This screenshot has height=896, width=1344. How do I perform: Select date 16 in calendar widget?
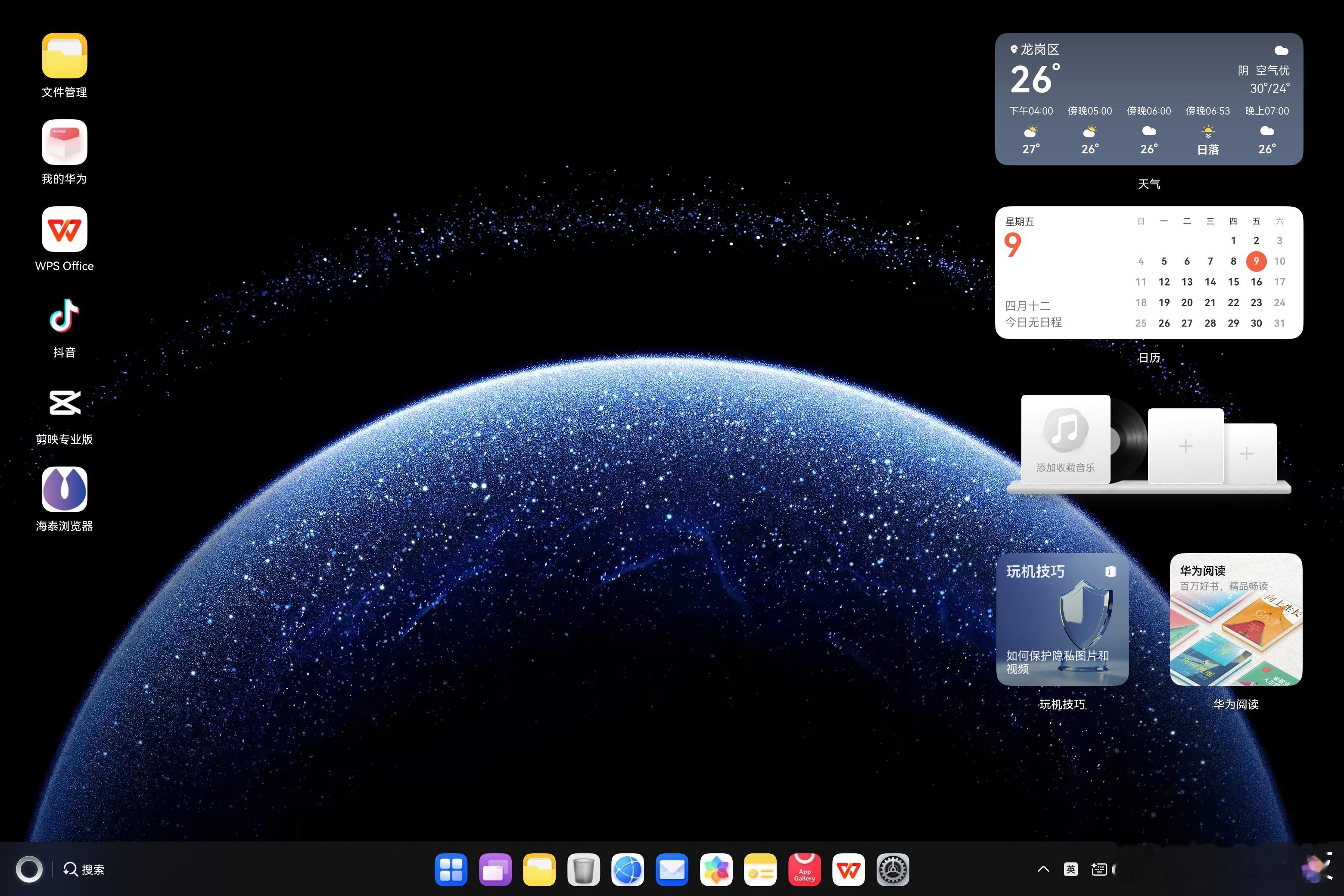click(1256, 282)
